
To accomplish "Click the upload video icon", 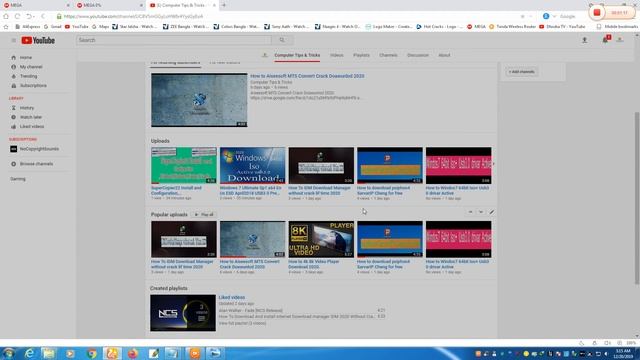I will [x=584, y=40].
